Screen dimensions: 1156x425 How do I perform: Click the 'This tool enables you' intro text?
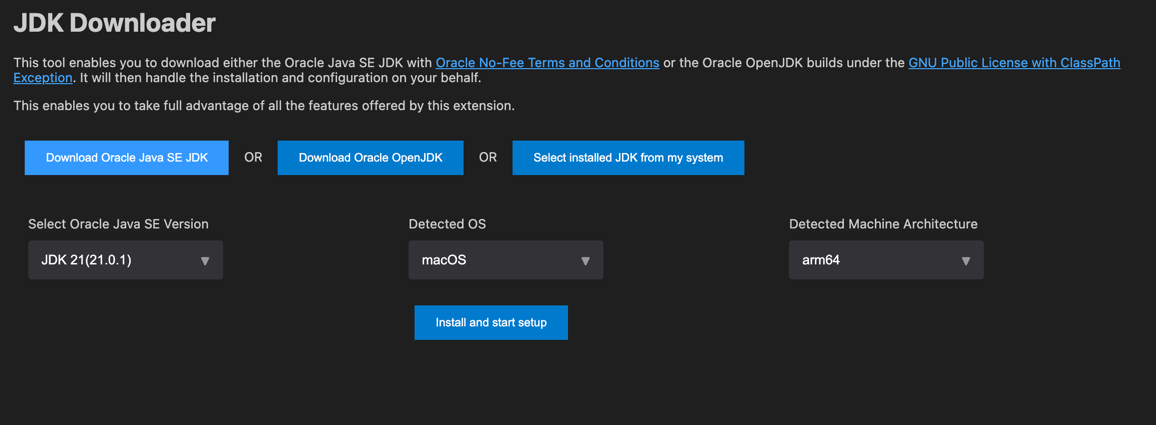point(222,63)
